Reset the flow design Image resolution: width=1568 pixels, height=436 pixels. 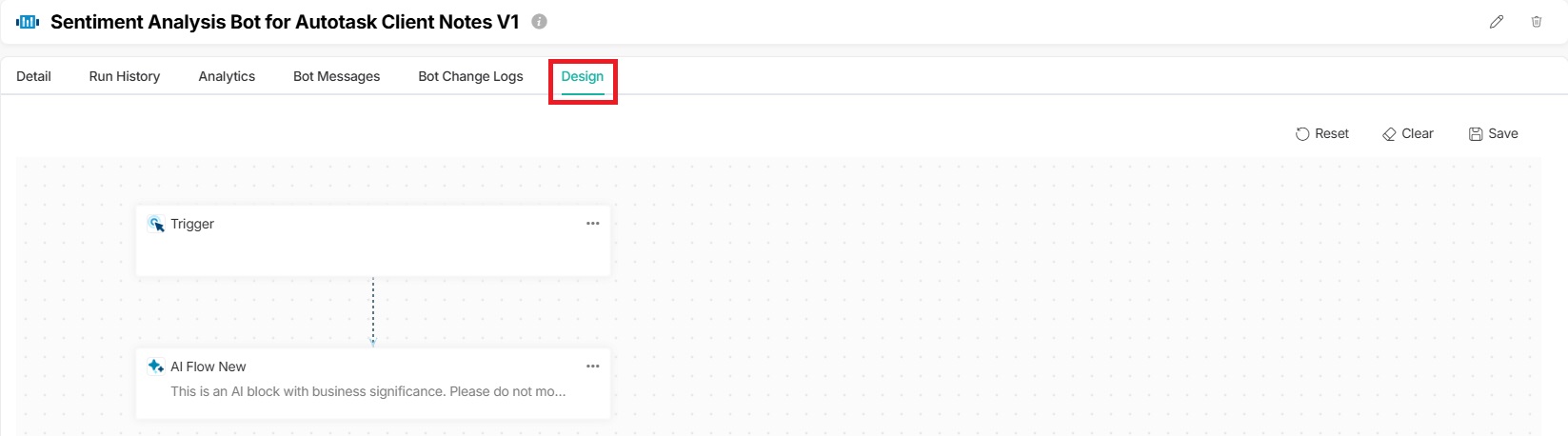click(x=1322, y=134)
